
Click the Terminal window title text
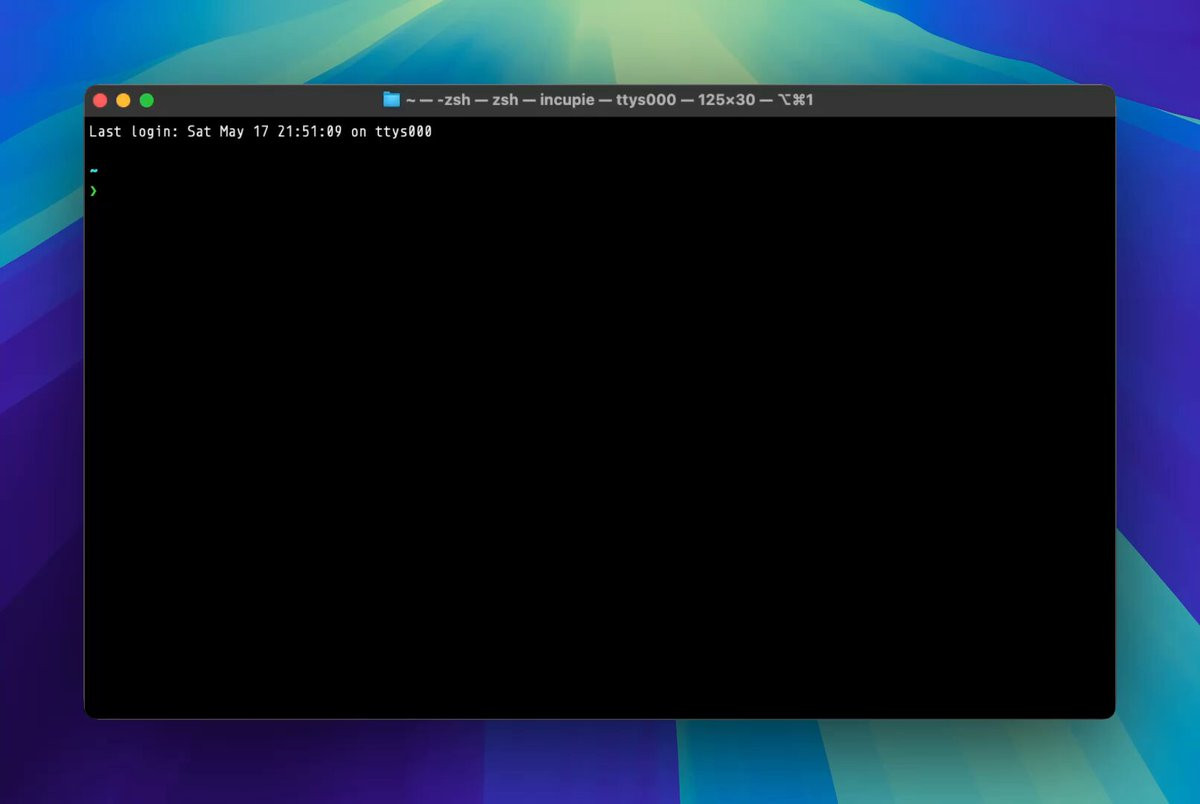pos(609,100)
